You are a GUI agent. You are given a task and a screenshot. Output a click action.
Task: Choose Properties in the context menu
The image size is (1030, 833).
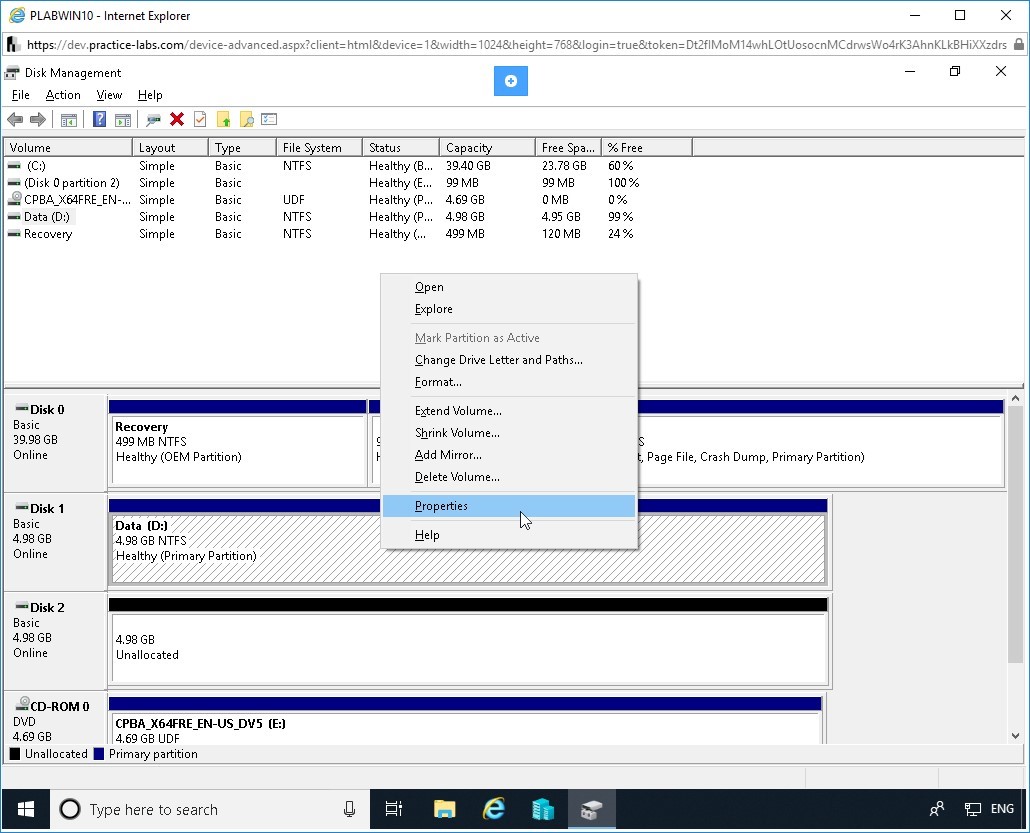click(x=509, y=507)
